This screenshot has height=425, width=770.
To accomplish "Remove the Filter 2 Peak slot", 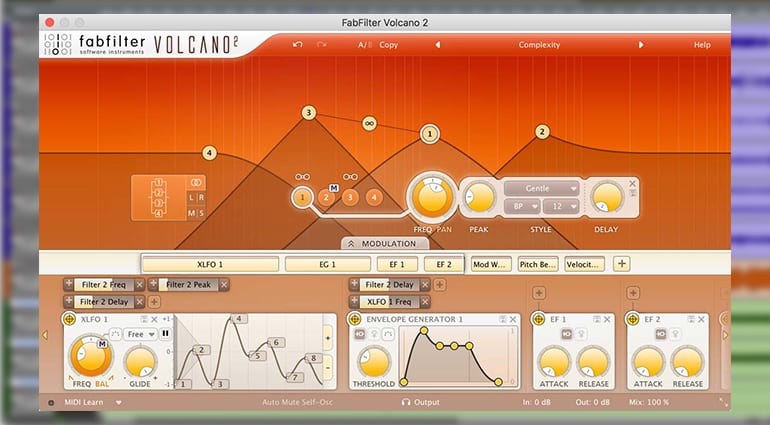I will point(224,284).
